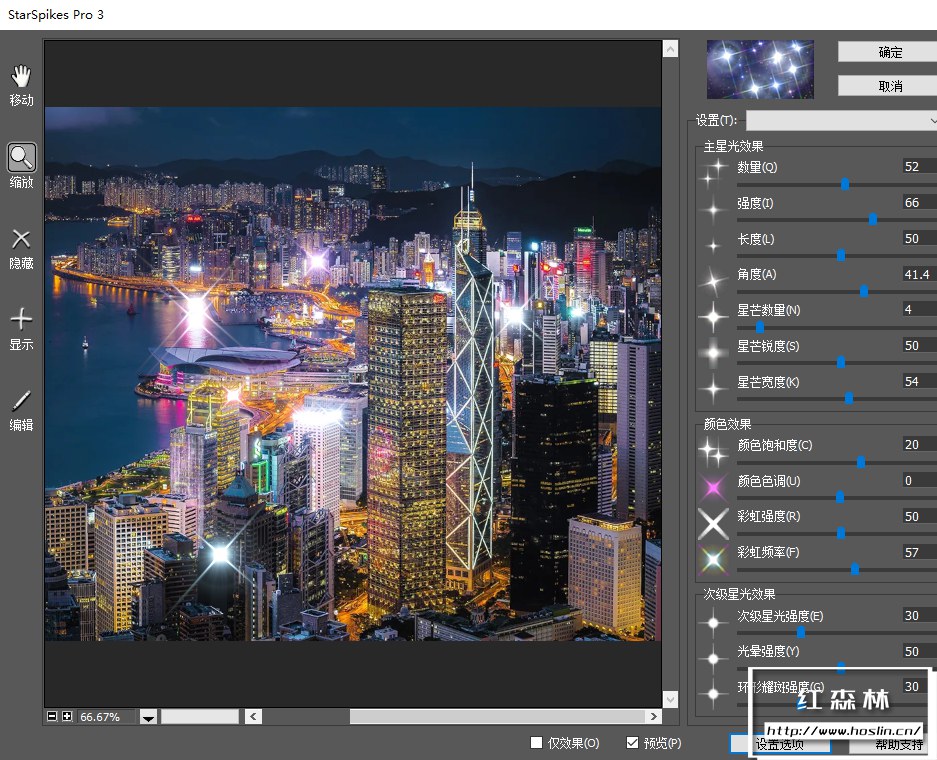Click the 颜色饱和度(C) slider handle
Viewport: 937px width, 760px height.
[861, 462]
